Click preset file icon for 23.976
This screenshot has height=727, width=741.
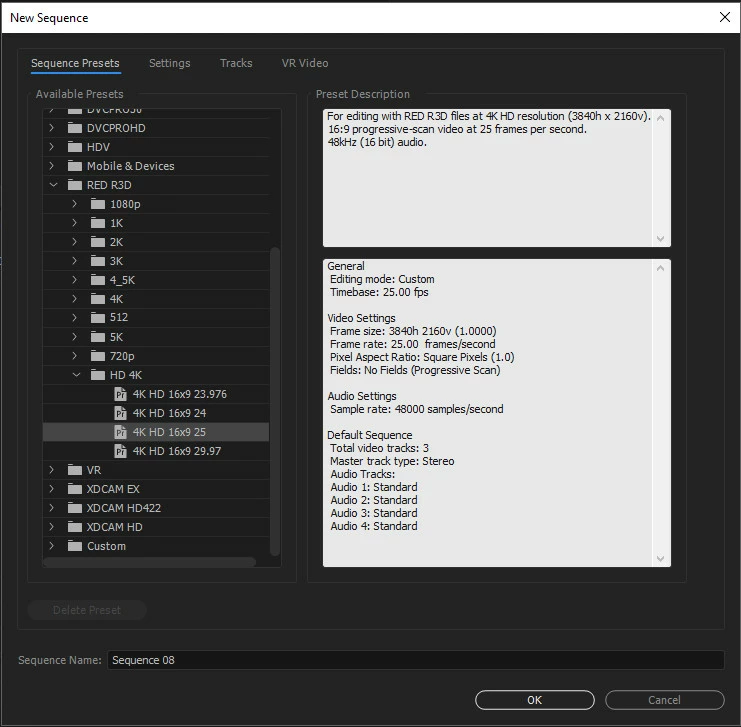[121, 394]
